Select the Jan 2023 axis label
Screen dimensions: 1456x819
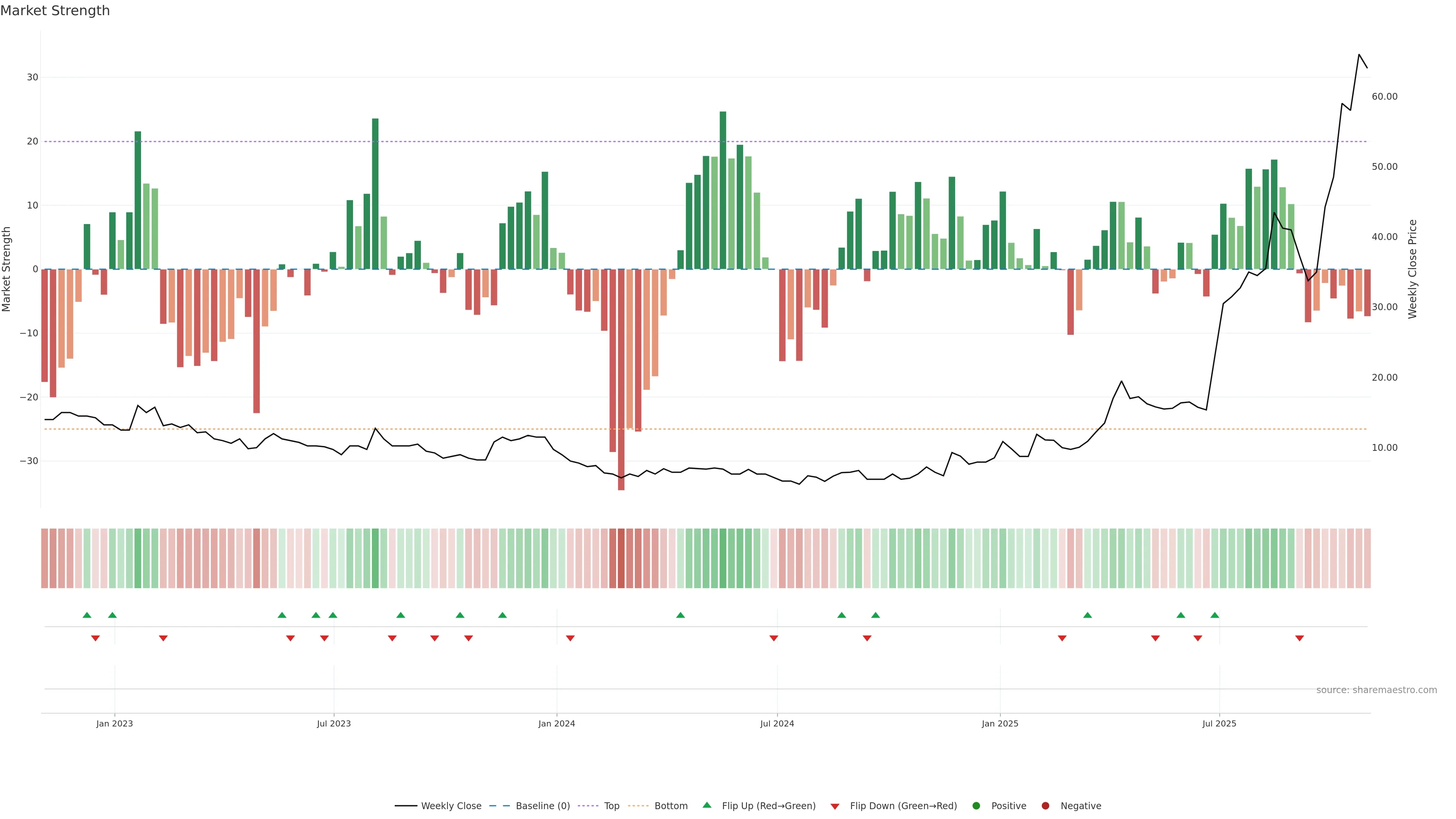(x=115, y=724)
